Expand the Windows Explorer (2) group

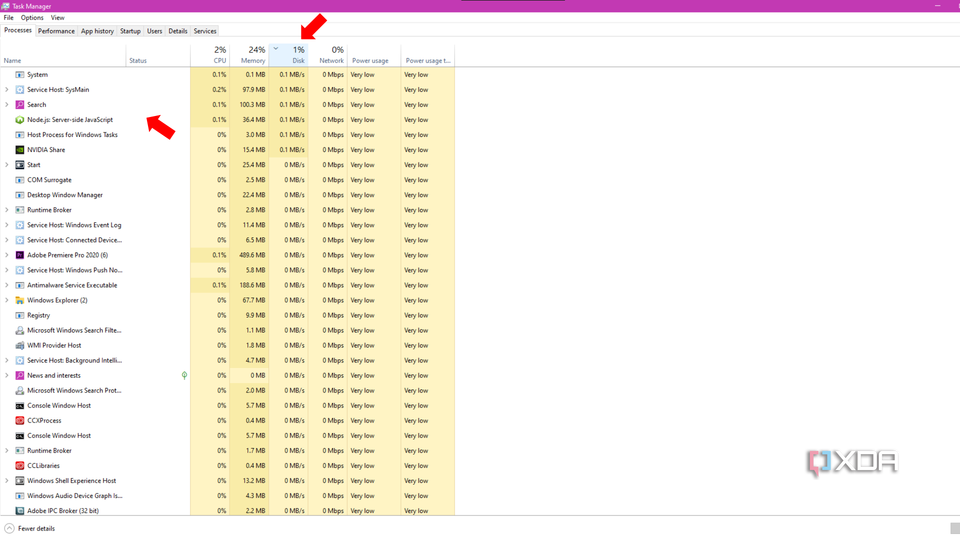(x=7, y=300)
